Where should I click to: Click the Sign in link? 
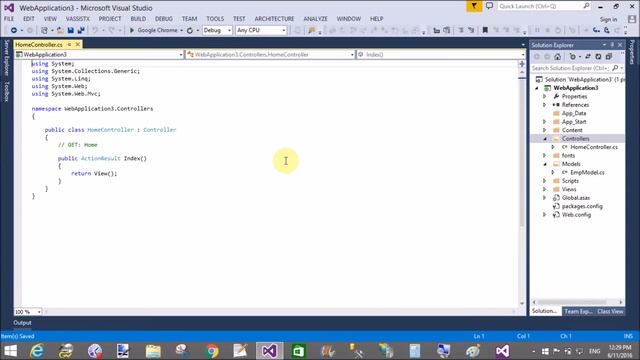tap(609, 19)
